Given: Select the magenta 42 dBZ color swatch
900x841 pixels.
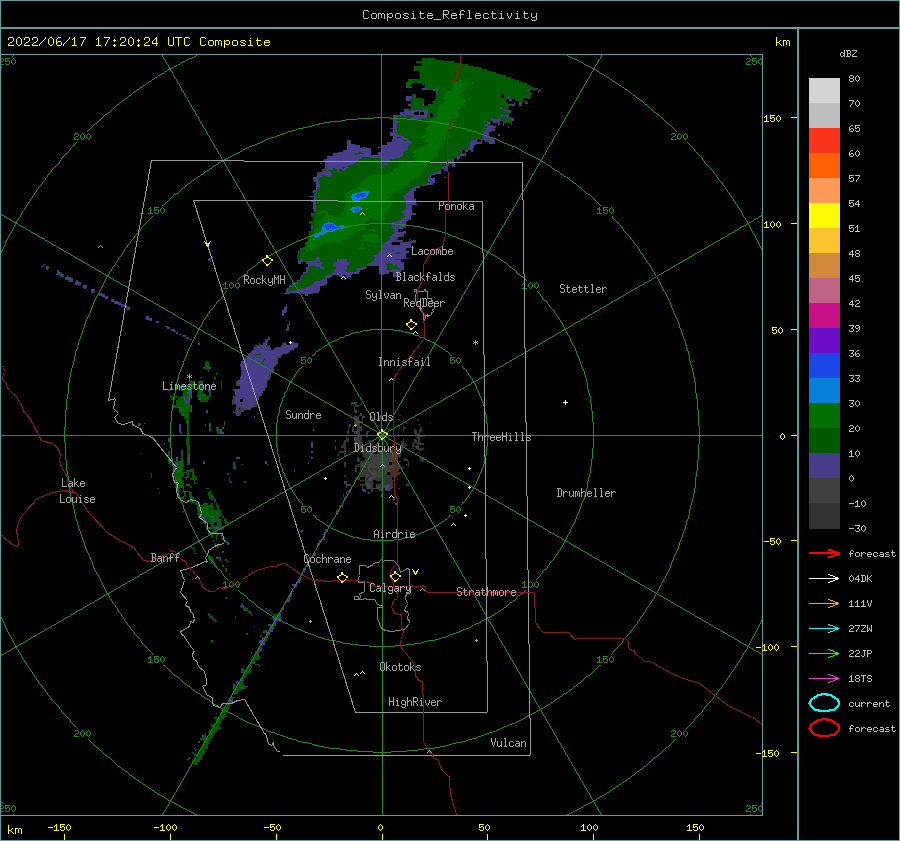Looking at the screenshot, I should pyautogui.click(x=824, y=315).
